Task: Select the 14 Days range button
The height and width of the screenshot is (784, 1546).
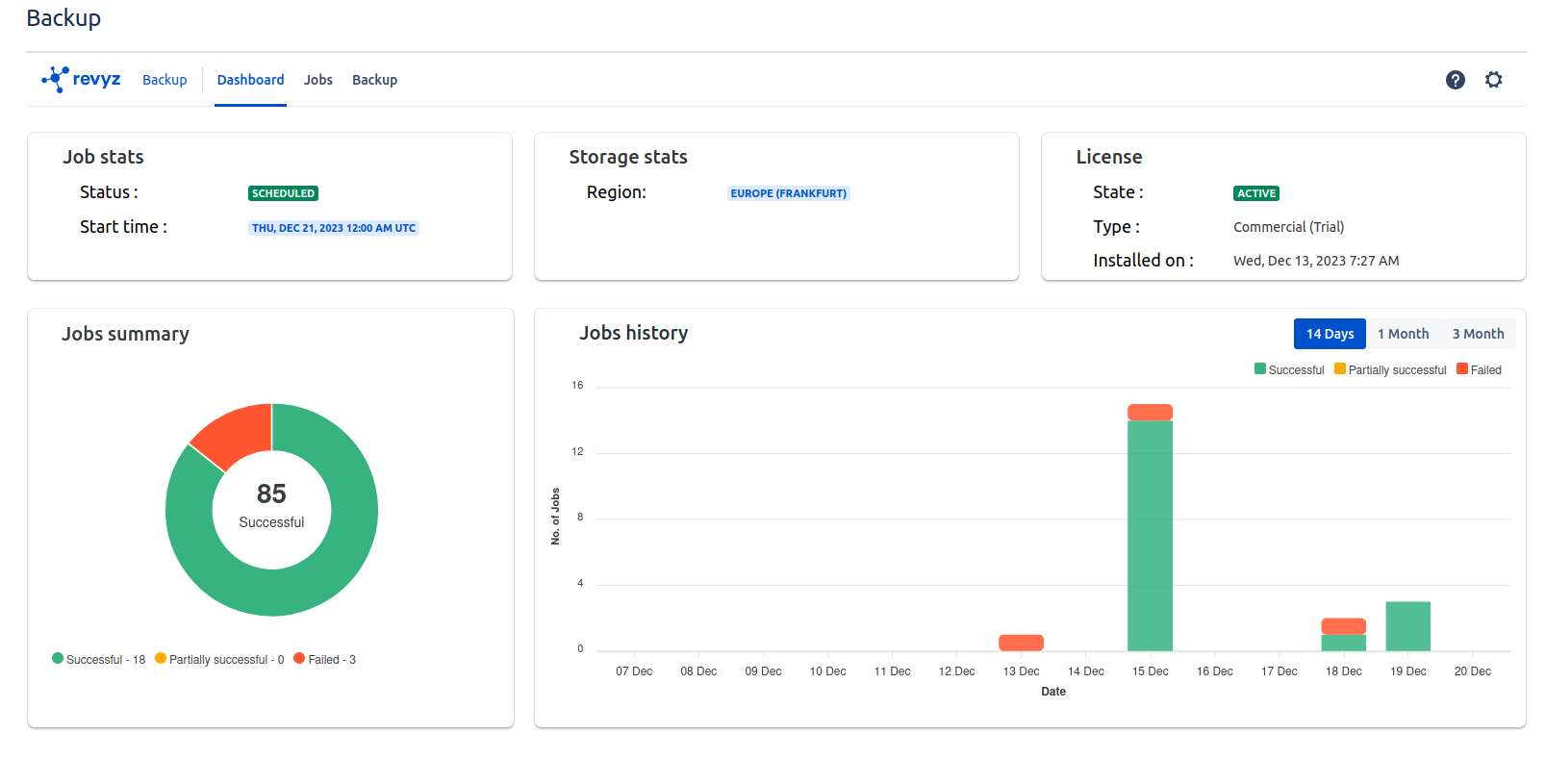Action: [x=1330, y=334]
